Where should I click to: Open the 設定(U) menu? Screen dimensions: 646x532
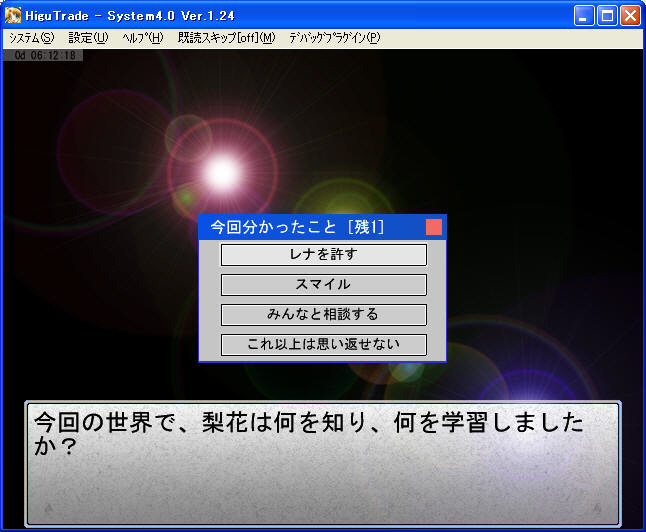[88, 38]
